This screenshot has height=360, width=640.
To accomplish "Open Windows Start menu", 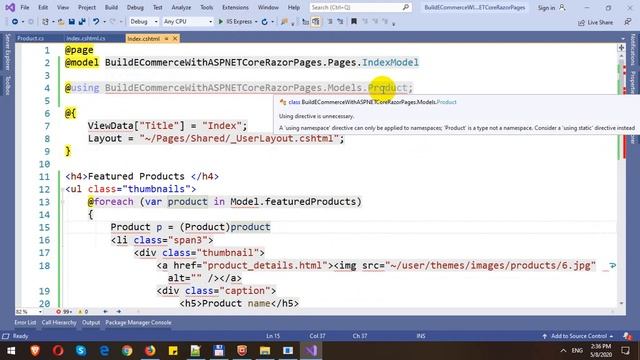I will 11,351.
